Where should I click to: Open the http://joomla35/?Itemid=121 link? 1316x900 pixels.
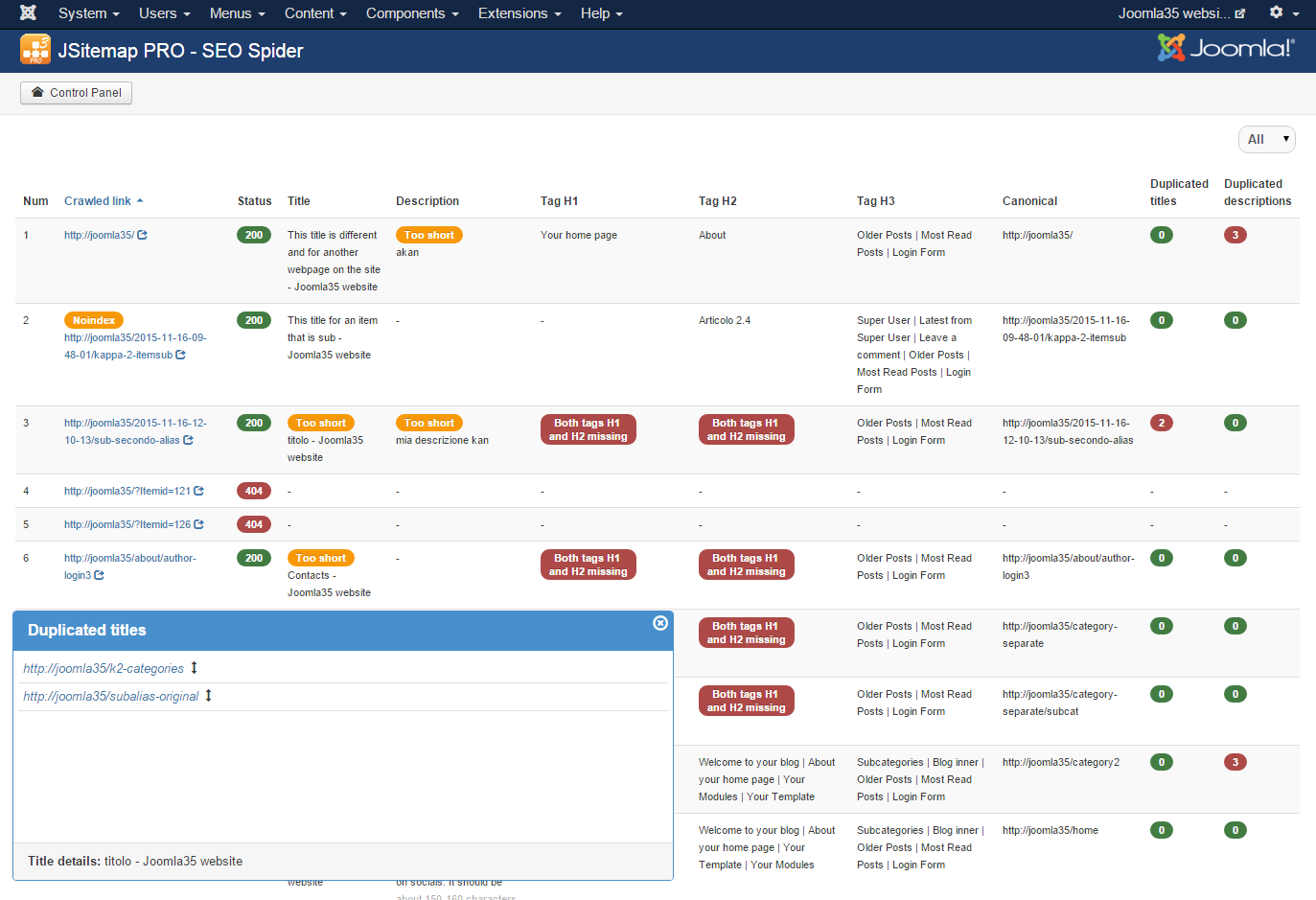click(127, 491)
